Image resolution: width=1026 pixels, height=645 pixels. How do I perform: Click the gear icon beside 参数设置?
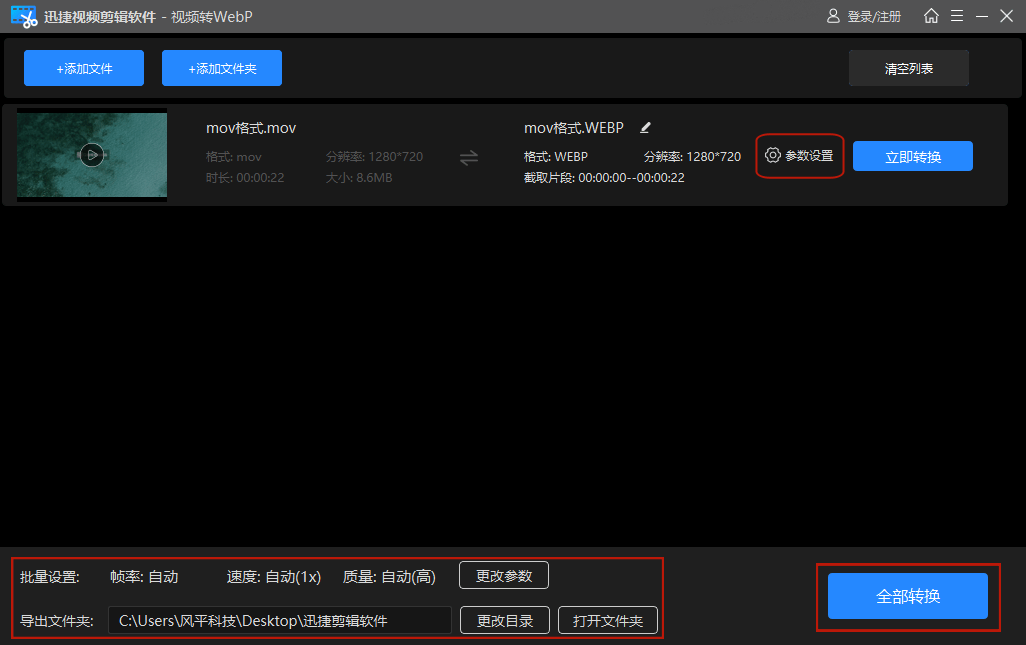click(773, 155)
